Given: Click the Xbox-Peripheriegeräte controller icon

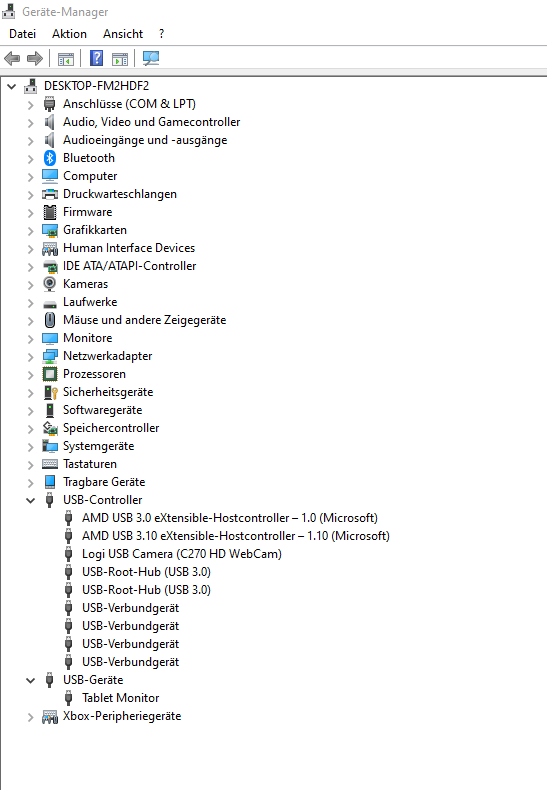Looking at the screenshot, I should [50, 717].
